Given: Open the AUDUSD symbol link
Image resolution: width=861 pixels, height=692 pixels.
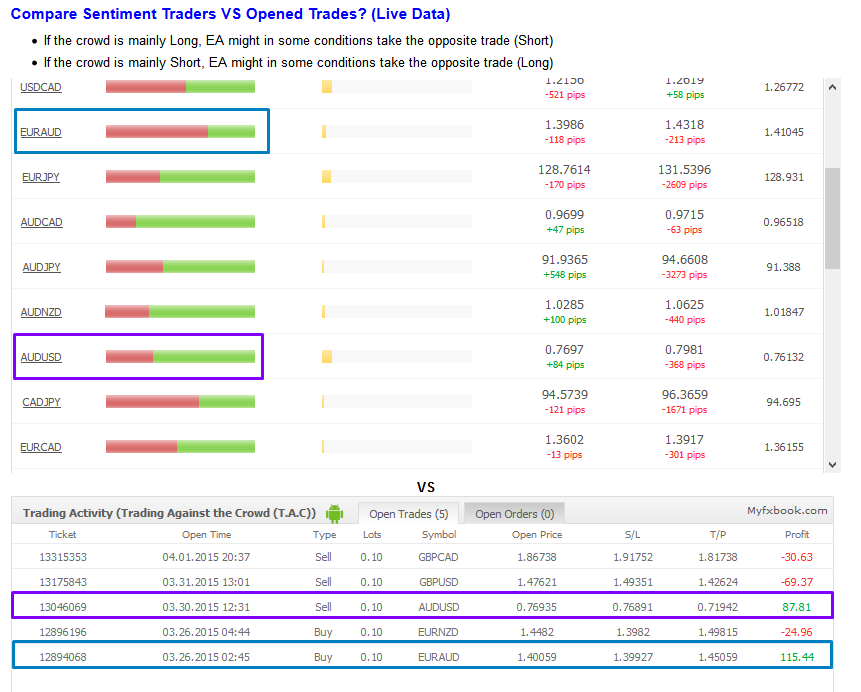Looking at the screenshot, I should pyautogui.click(x=41, y=357).
